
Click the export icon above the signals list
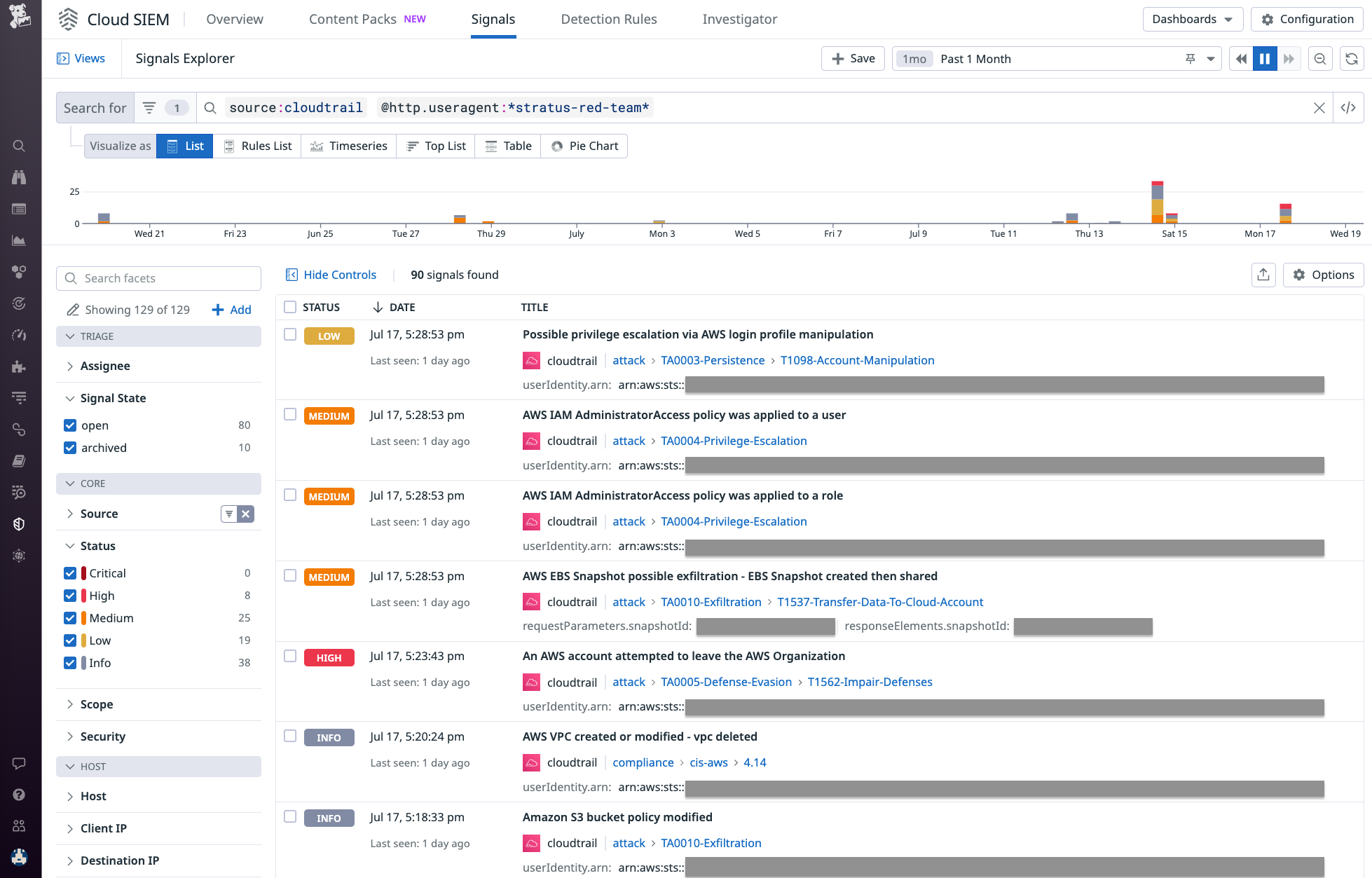click(1263, 275)
